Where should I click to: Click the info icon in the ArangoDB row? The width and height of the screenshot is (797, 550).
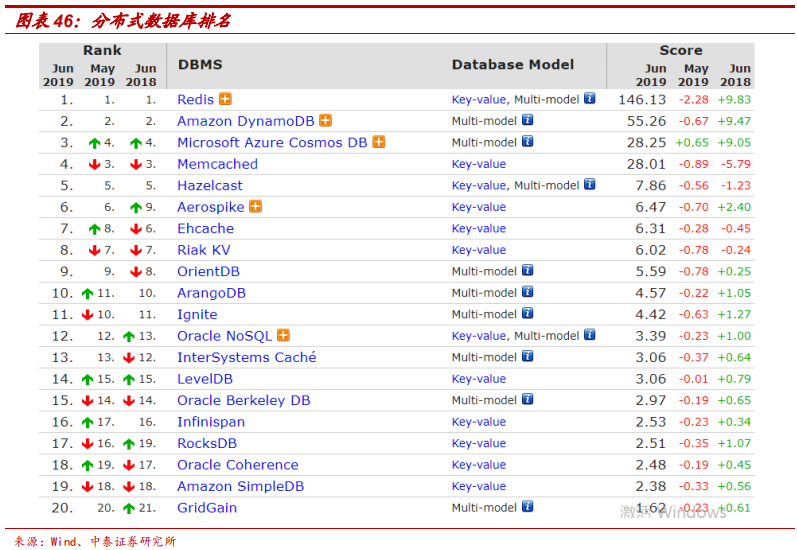(x=528, y=292)
